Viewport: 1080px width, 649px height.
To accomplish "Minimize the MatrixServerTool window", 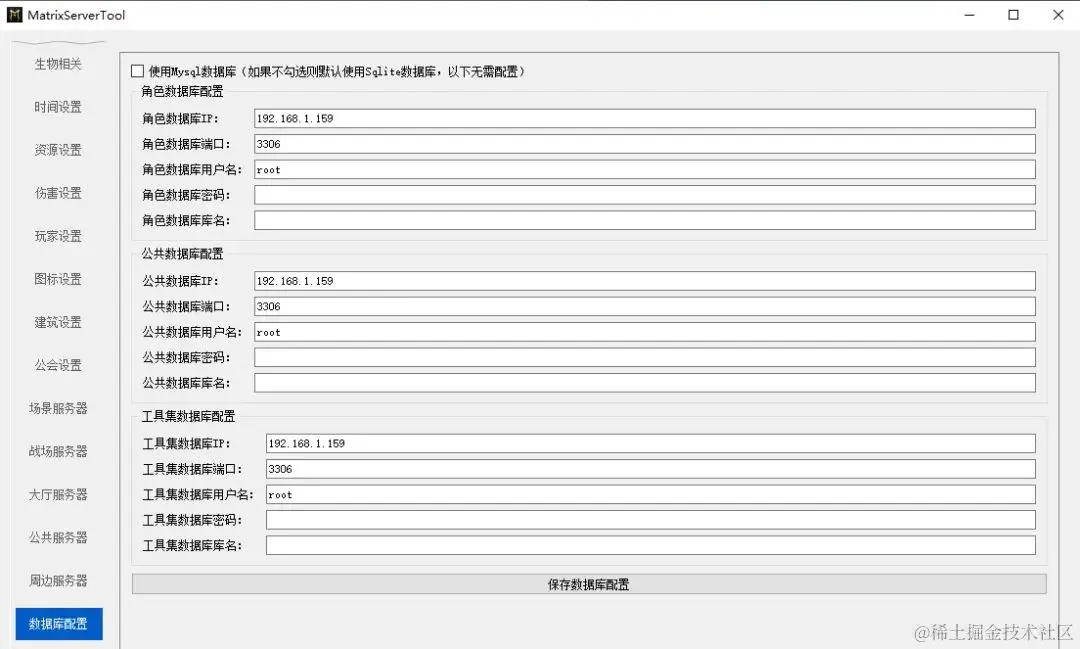I will click(969, 14).
